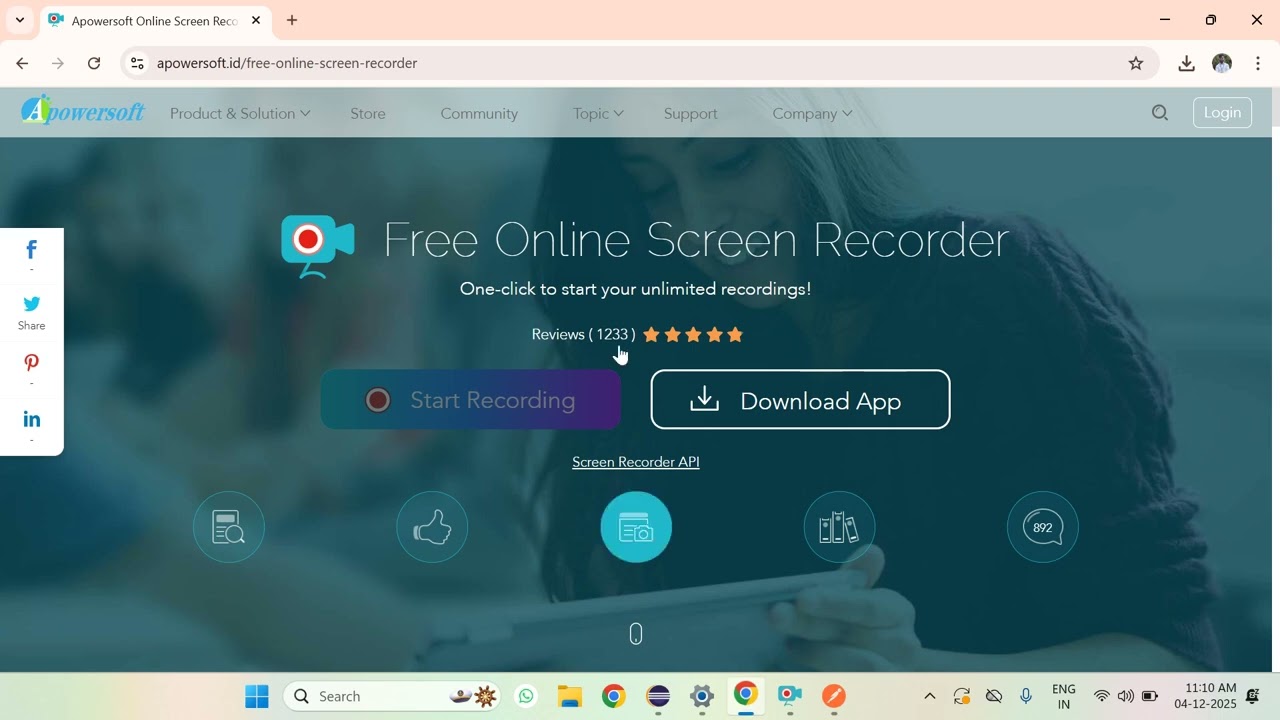Open the notification bell in the tray
Image resolution: width=1280 pixels, height=720 pixels.
[1252, 696]
